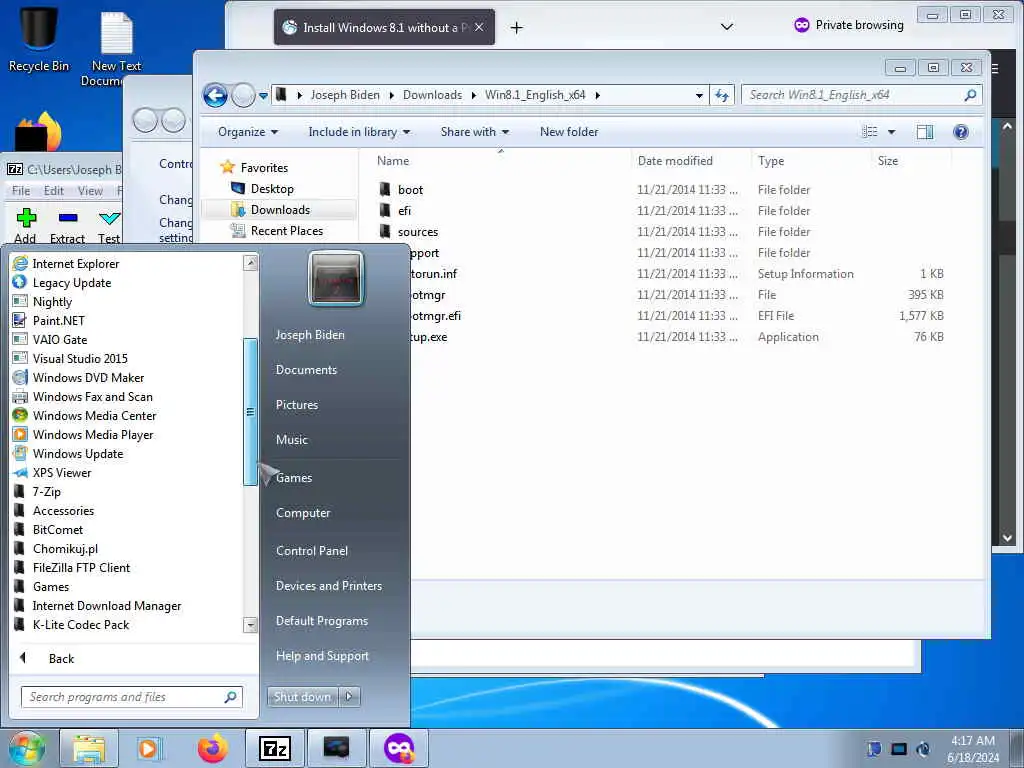
Task: Open a new Firefox tab
Action: pos(517,27)
